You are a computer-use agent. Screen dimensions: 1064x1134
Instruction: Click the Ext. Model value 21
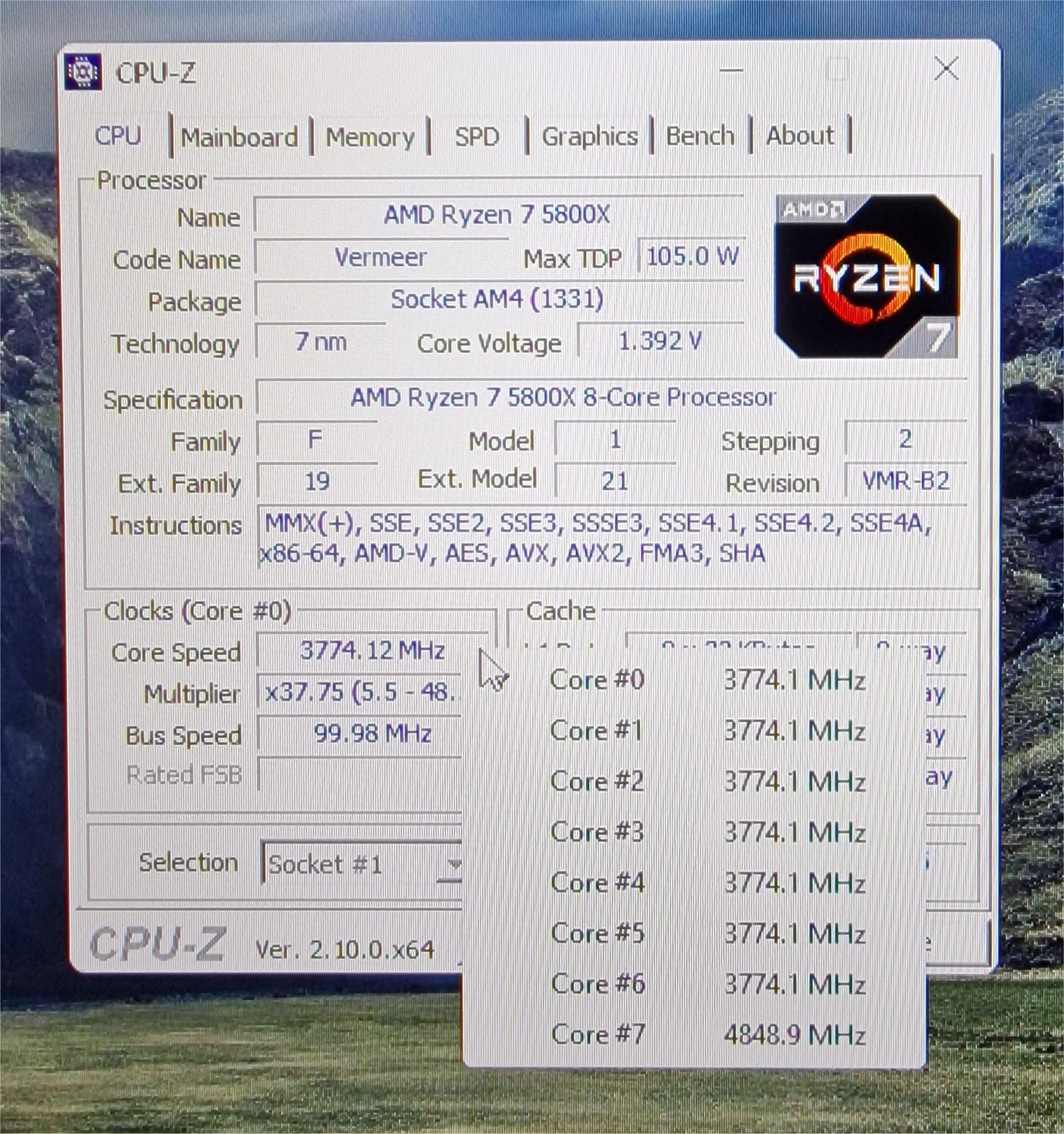615,481
